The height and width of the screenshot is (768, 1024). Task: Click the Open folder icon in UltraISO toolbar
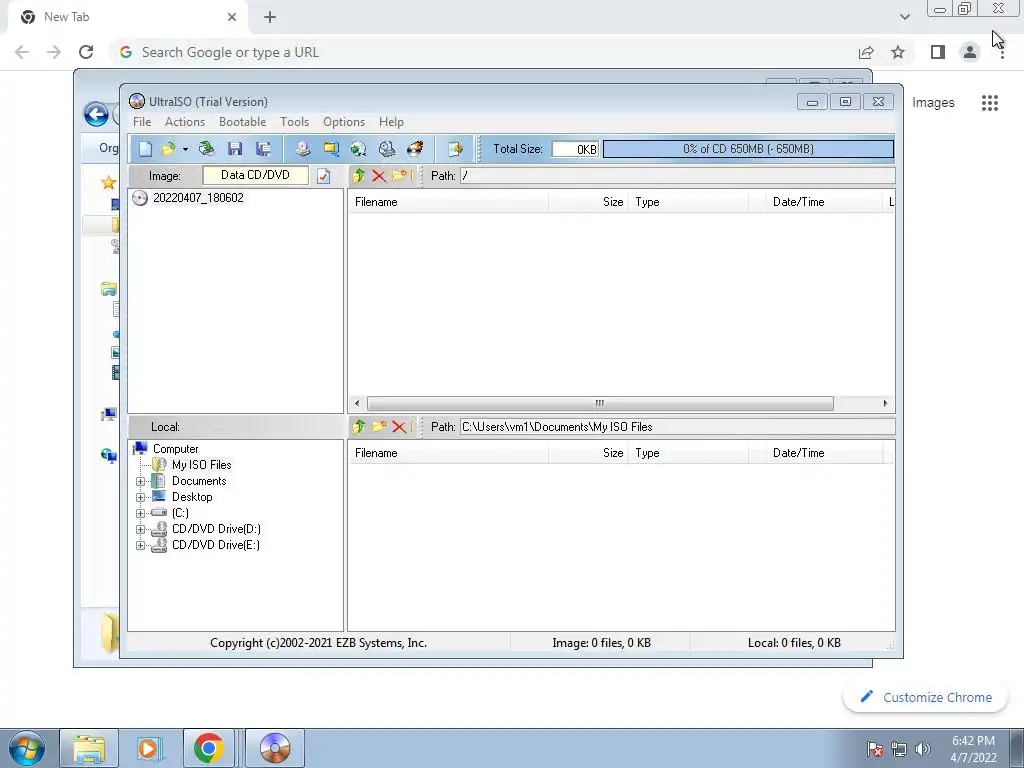click(x=168, y=149)
